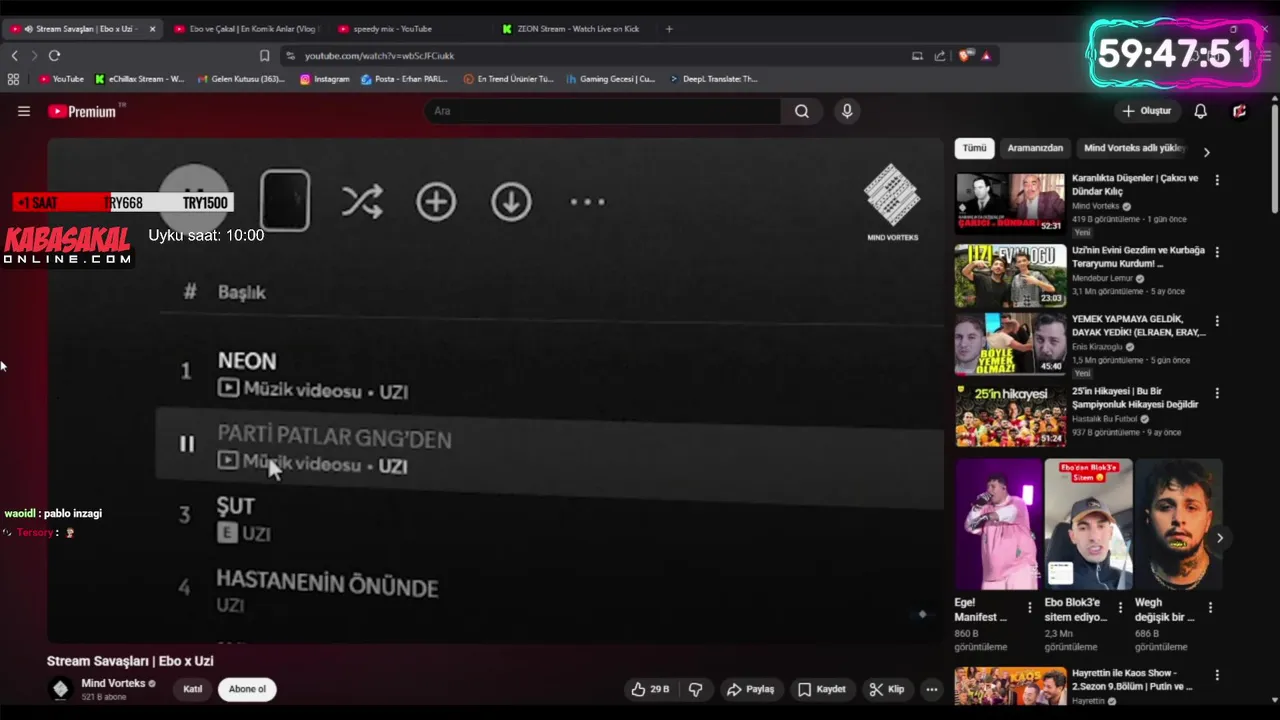Click the address bar URL
The width and height of the screenshot is (1280, 720).
(379, 56)
